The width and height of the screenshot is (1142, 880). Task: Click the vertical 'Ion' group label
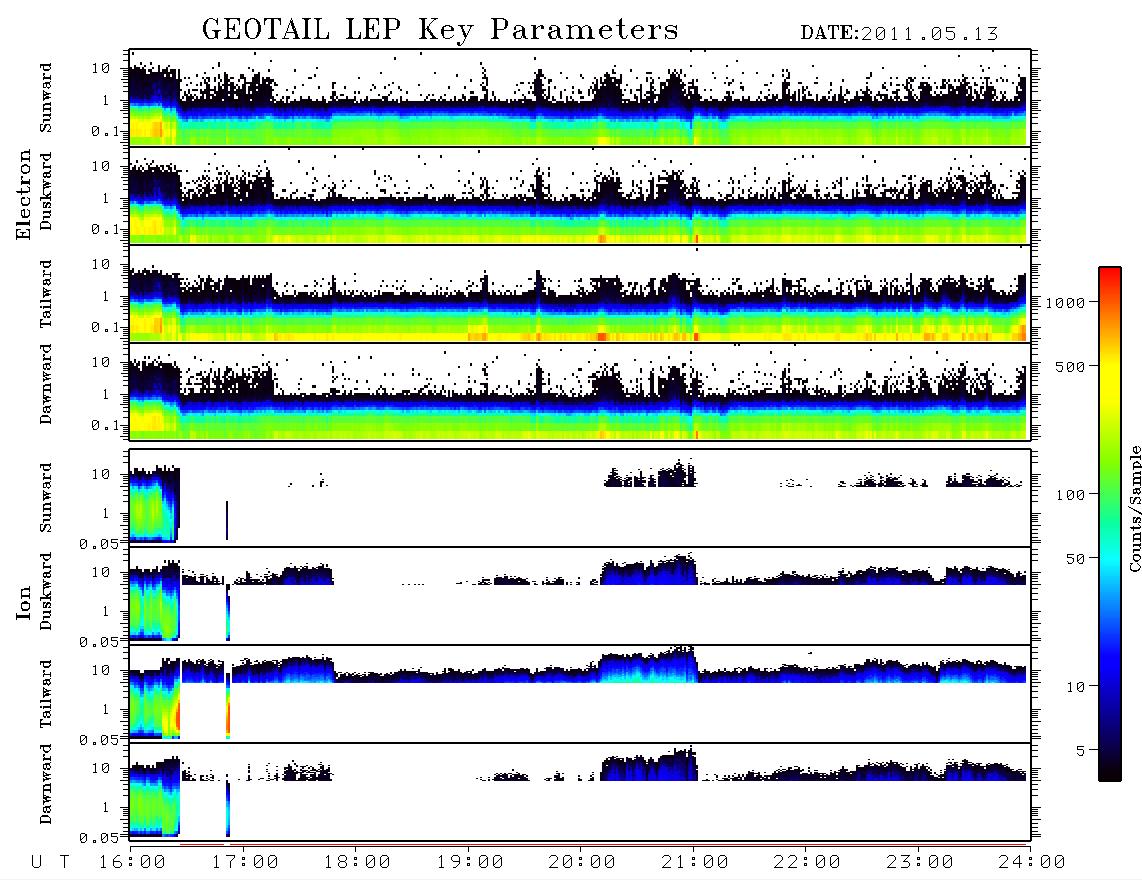pos(23,602)
